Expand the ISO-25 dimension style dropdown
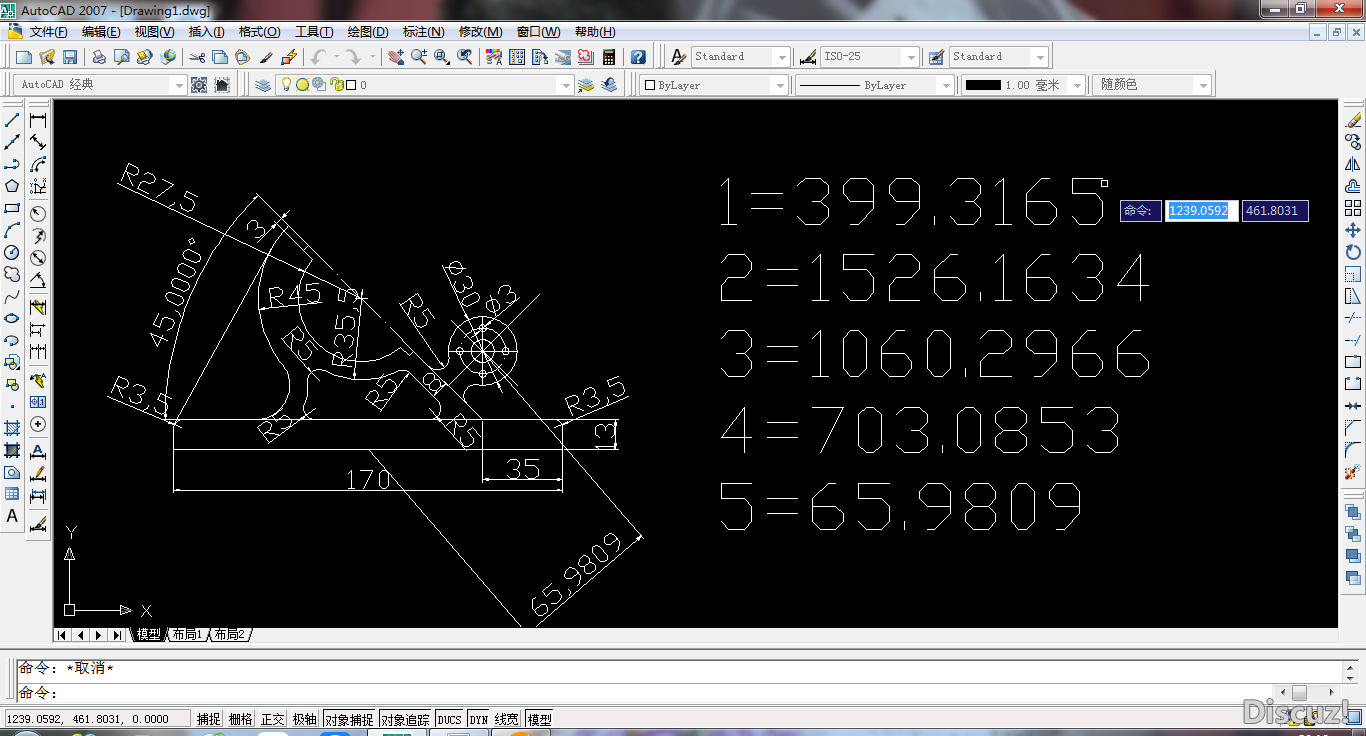The height and width of the screenshot is (736, 1366). [x=911, y=57]
